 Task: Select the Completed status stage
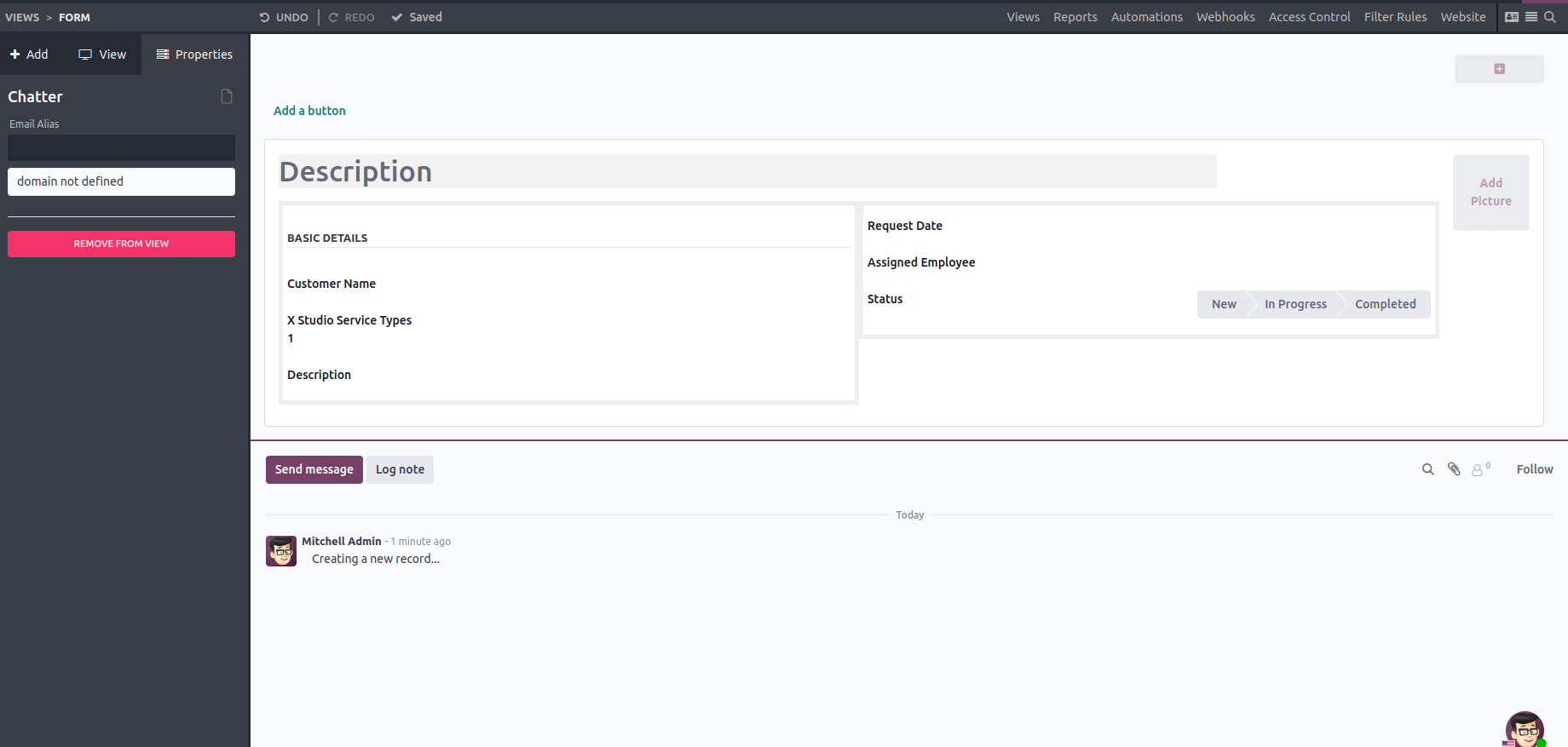tap(1385, 304)
